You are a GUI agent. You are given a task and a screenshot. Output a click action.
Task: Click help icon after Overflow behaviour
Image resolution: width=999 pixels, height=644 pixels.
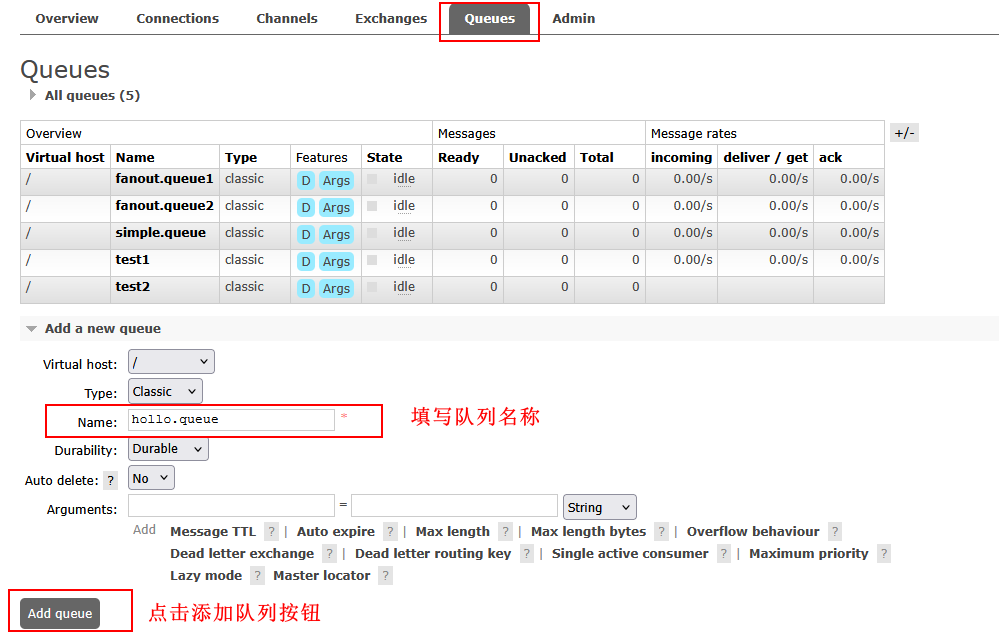pyautogui.click(x=834, y=532)
